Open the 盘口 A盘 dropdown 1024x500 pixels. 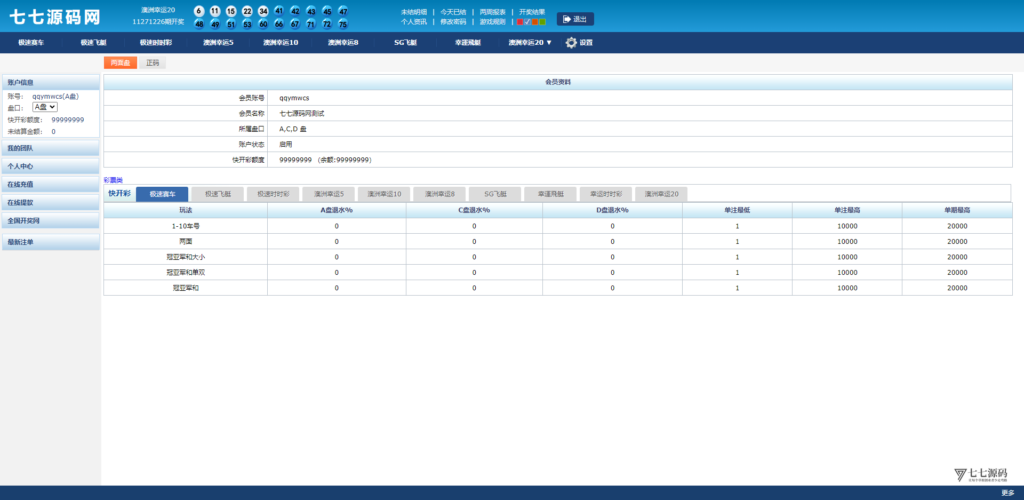pyautogui.click(x=45, y=107)
